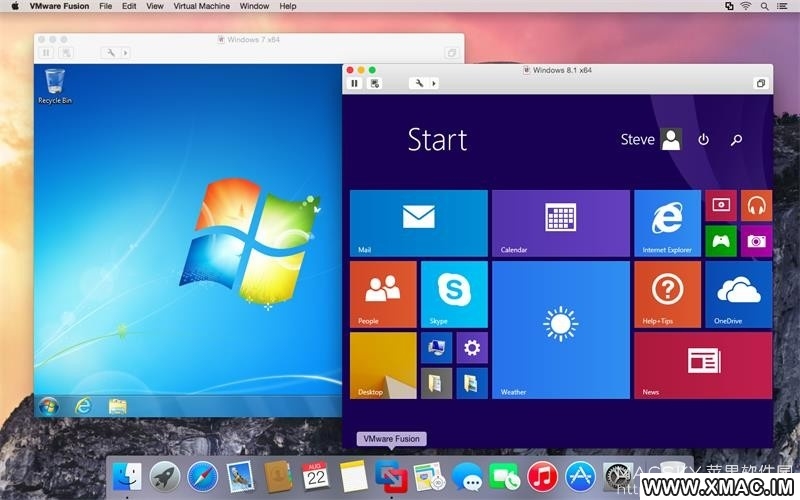Open the Recycle Bin on Windows 7 desktop
The width and height of the screenshot is (800, 500).
tap(55, 87)
